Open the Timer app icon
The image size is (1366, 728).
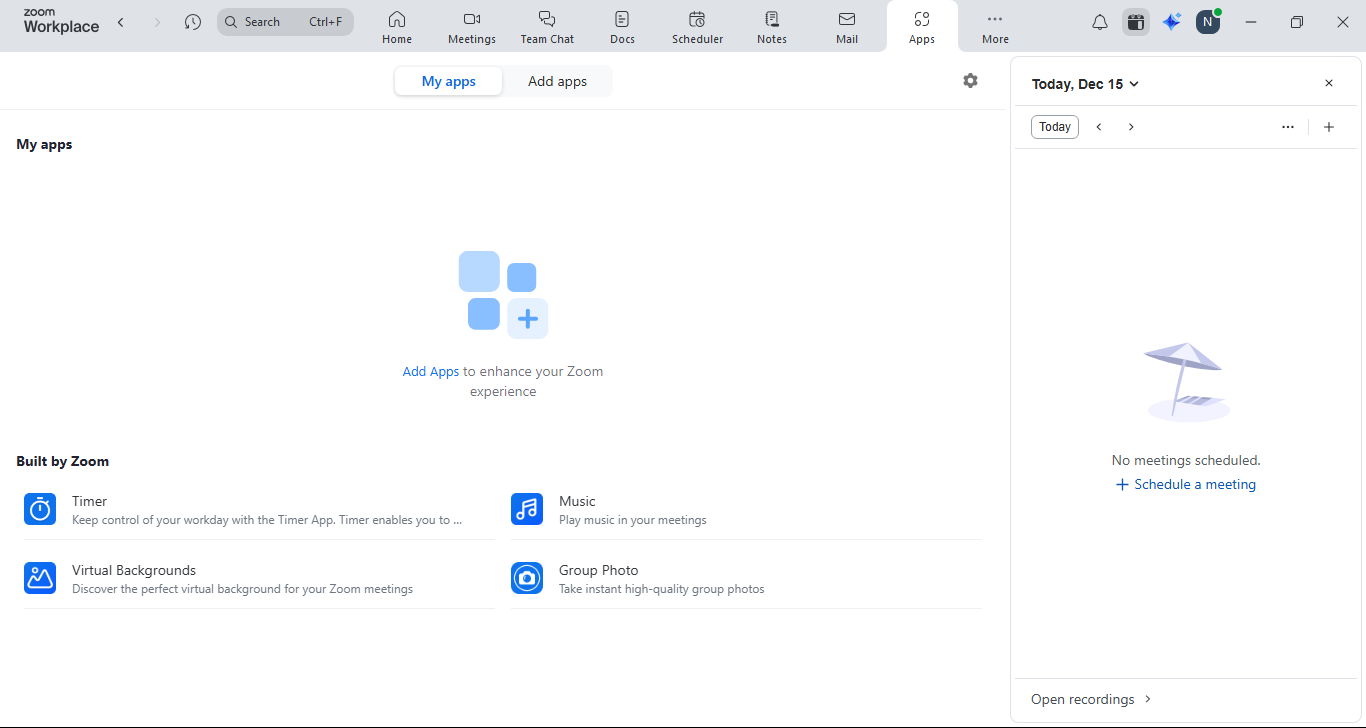(40, 509)
